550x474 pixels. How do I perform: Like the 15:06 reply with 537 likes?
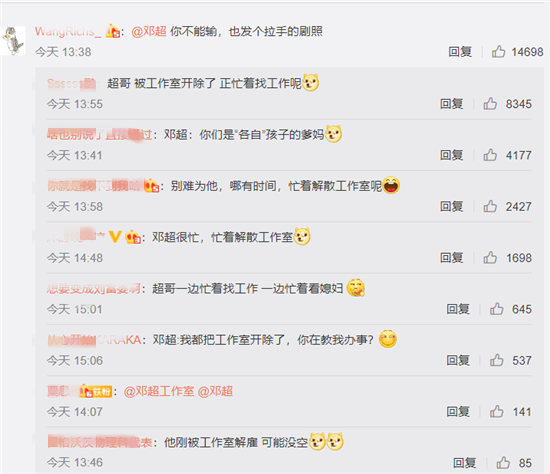[496, 360]
